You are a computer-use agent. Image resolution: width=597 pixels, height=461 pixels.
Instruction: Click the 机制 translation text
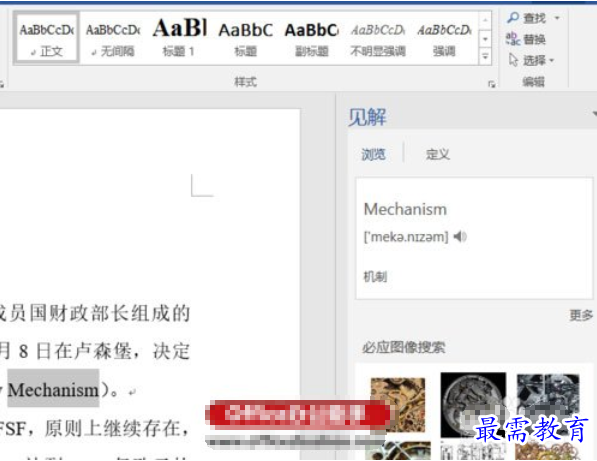point(375,276)
